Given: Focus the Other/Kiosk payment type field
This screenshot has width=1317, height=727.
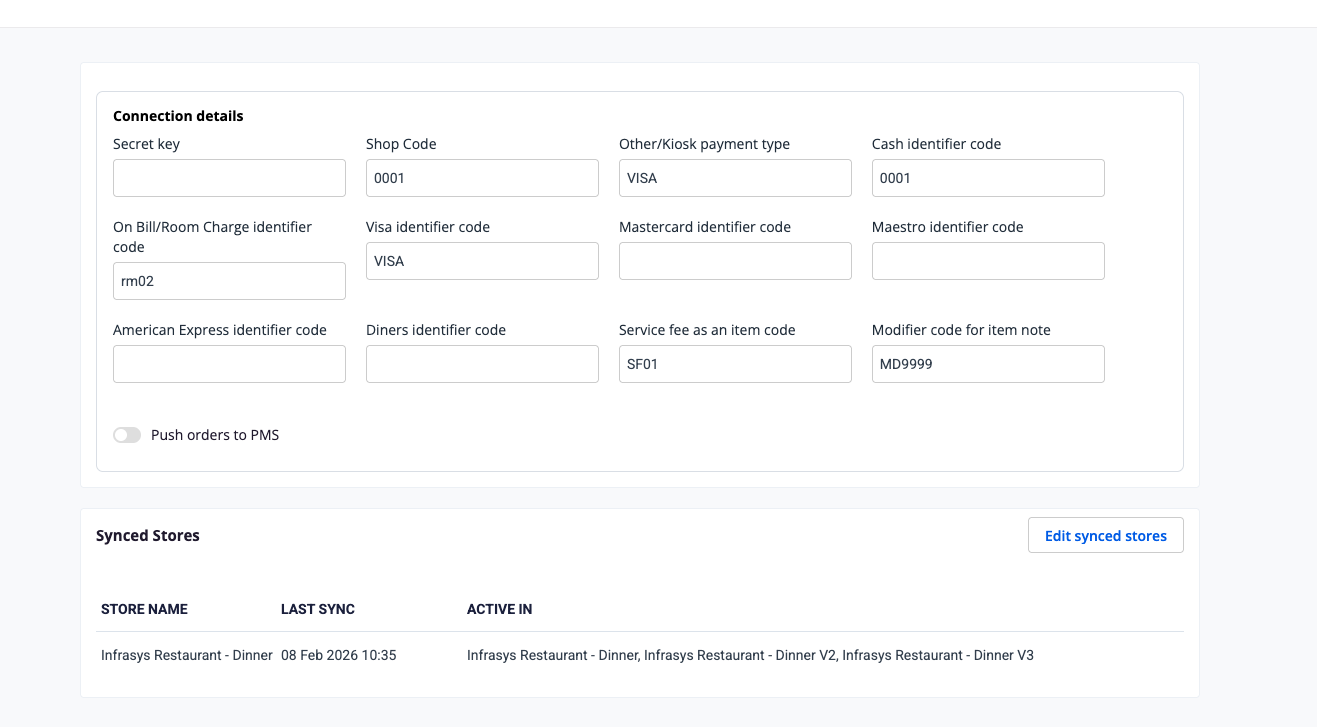Looking at the screenshot, I should pyautogui.click(x=735, y=178).
